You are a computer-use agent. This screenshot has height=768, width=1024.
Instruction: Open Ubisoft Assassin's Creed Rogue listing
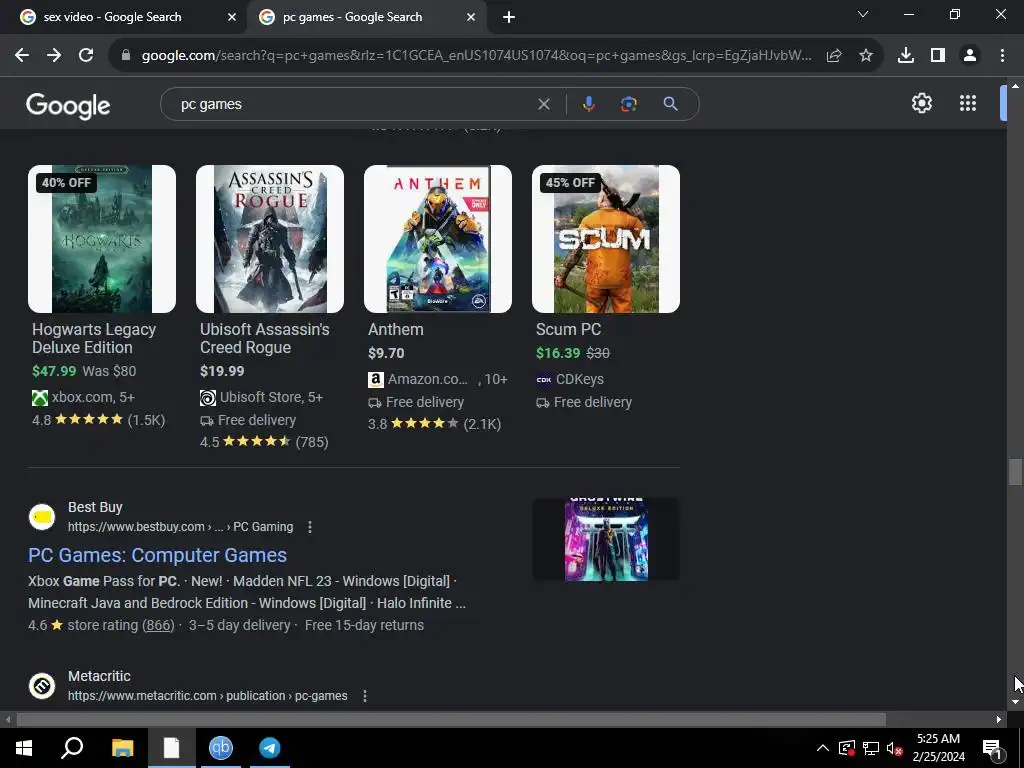pyautogui.click(x=264, y=338)
